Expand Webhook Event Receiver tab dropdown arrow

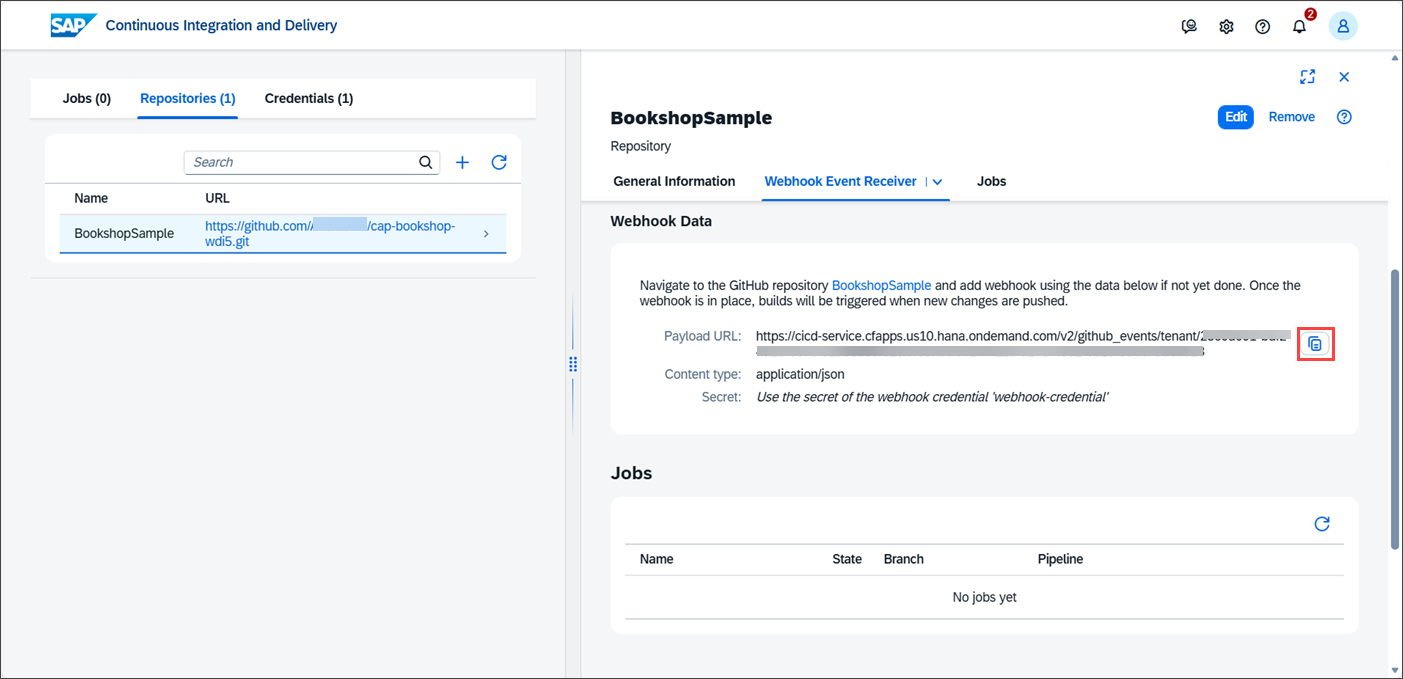click(937, 182)
